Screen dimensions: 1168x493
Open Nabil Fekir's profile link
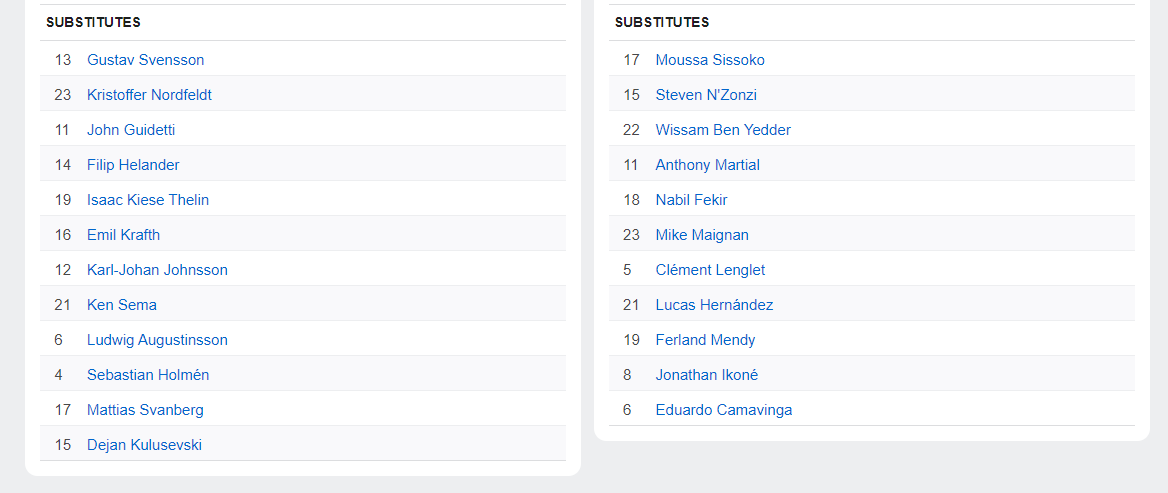[x=691, y=200]
